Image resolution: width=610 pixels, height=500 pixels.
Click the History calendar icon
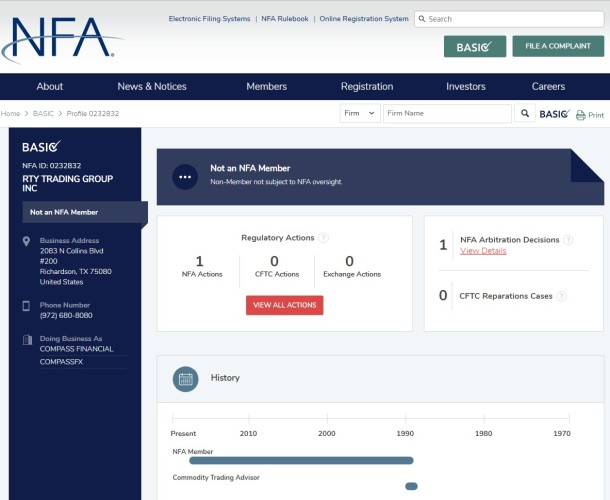pos(186,379)
